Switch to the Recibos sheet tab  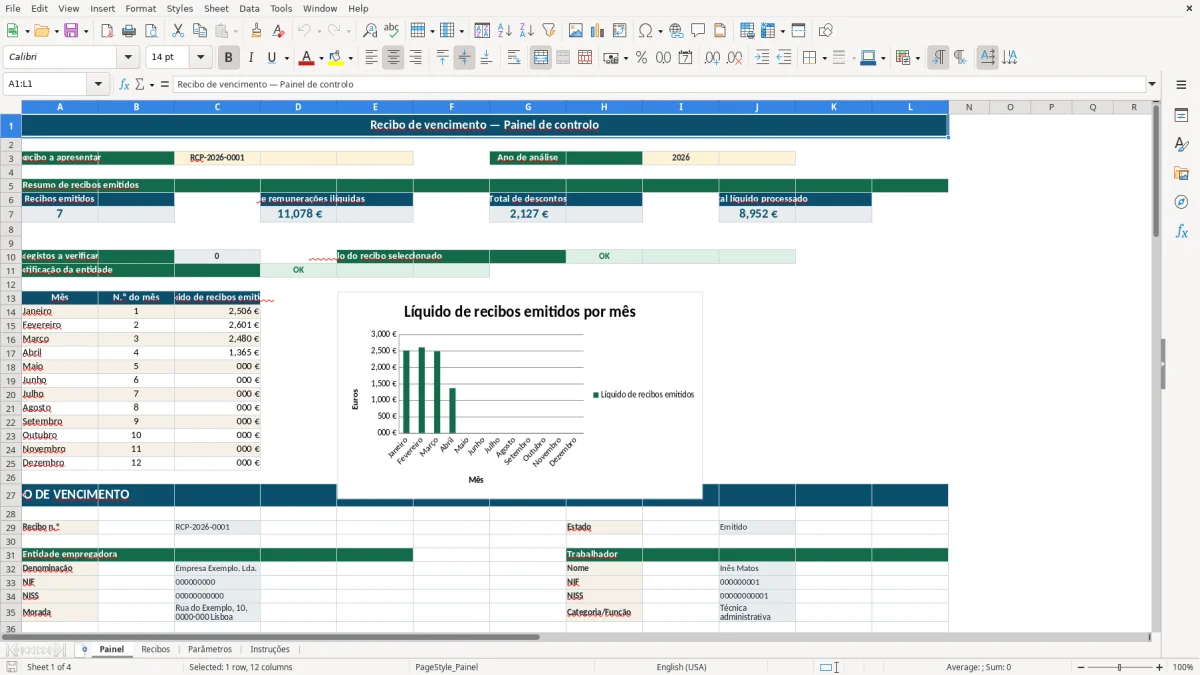pyautogui.click(x=155, y=649)
